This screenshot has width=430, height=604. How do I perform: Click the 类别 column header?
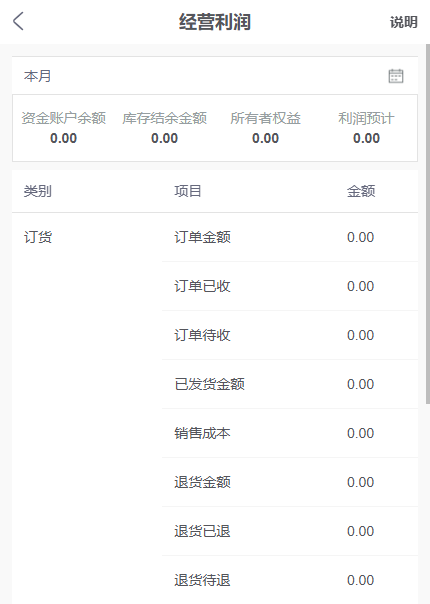[x=37, y=191]
